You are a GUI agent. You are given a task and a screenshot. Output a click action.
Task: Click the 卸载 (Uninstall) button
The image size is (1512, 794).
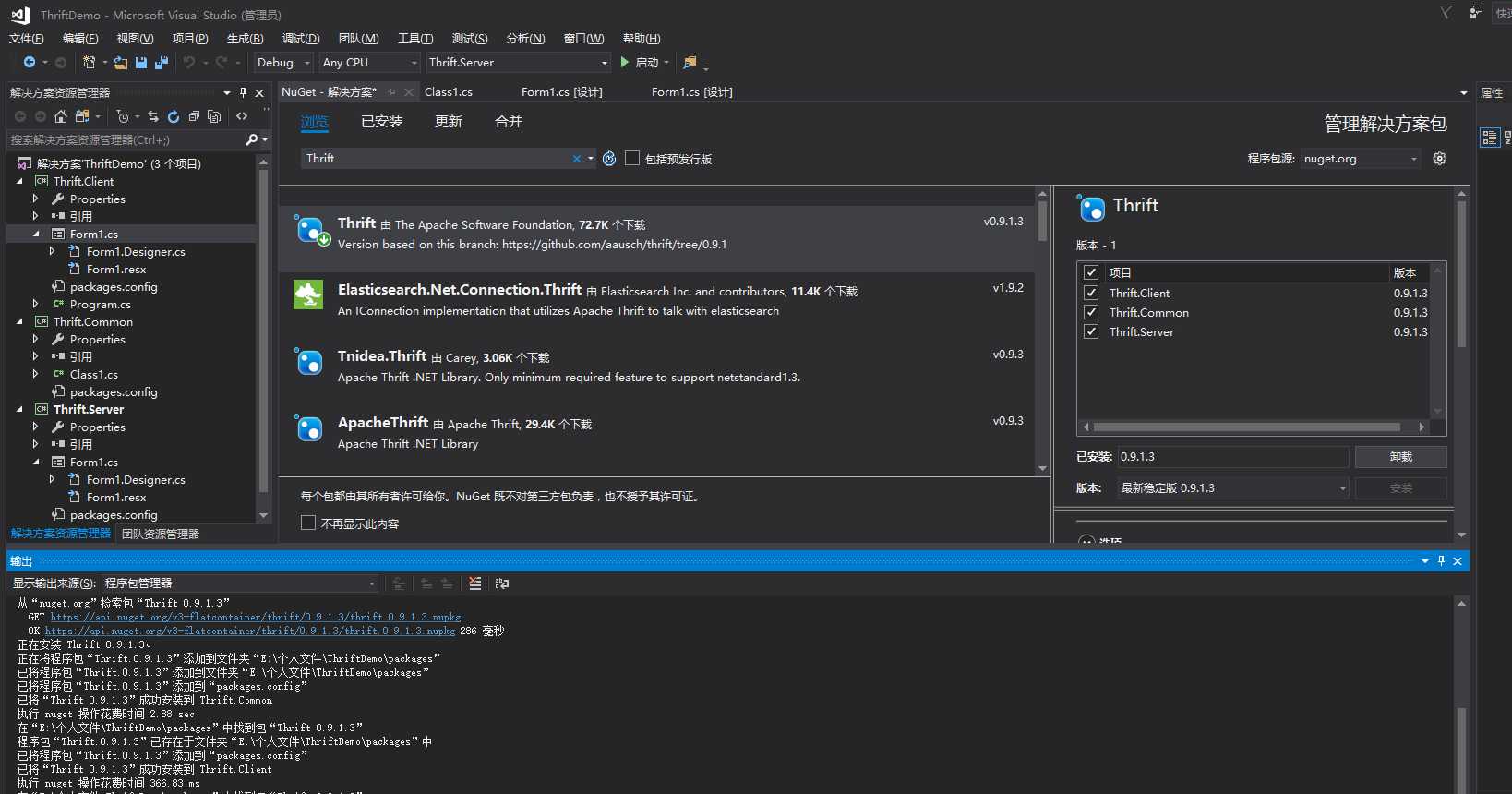click(1400, 457)
